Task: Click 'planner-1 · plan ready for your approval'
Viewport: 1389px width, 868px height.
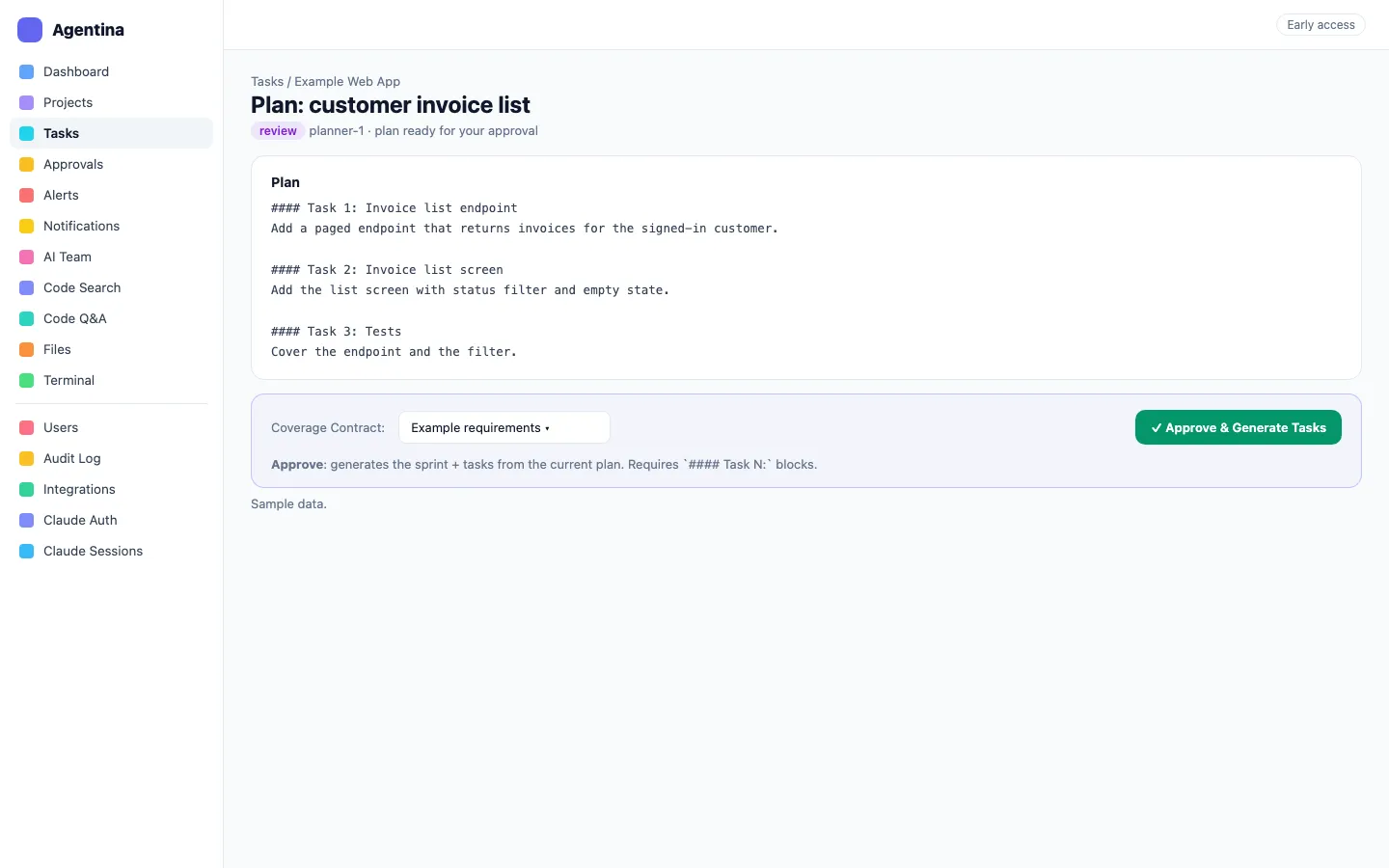Action: point(423,131)
